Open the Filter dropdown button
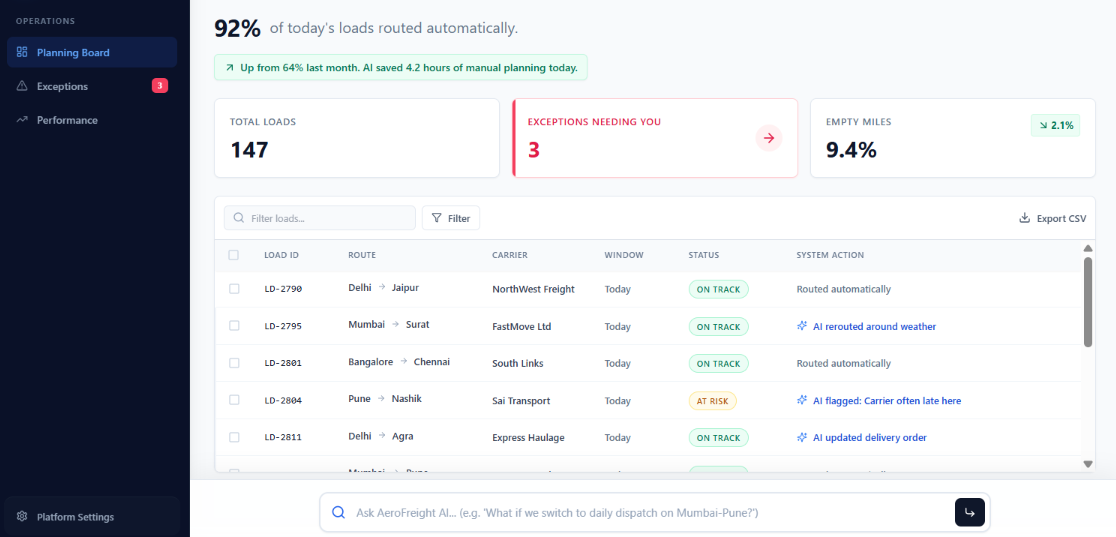 [x=451, y=218]
